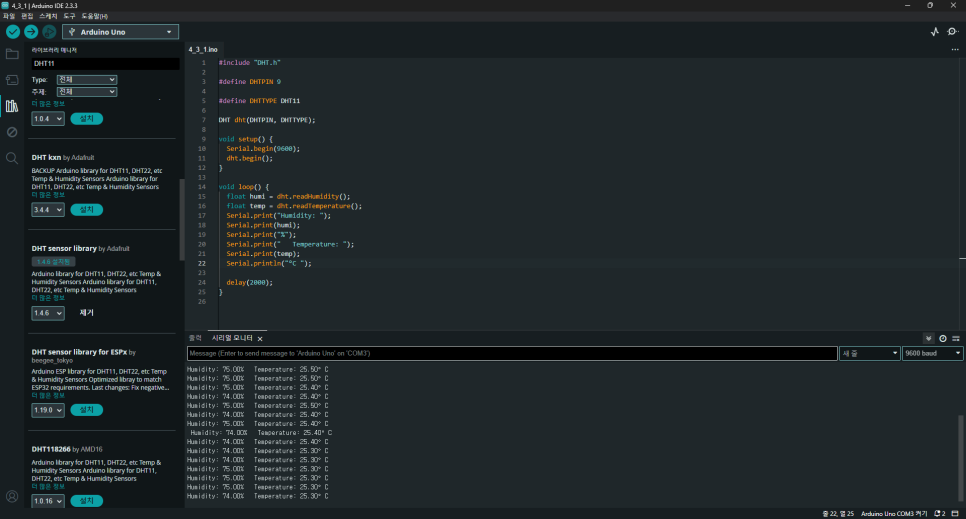Open the Arduino Uno board selector dropdown
Screen dimensions: 966x519
tap(121, 32)
